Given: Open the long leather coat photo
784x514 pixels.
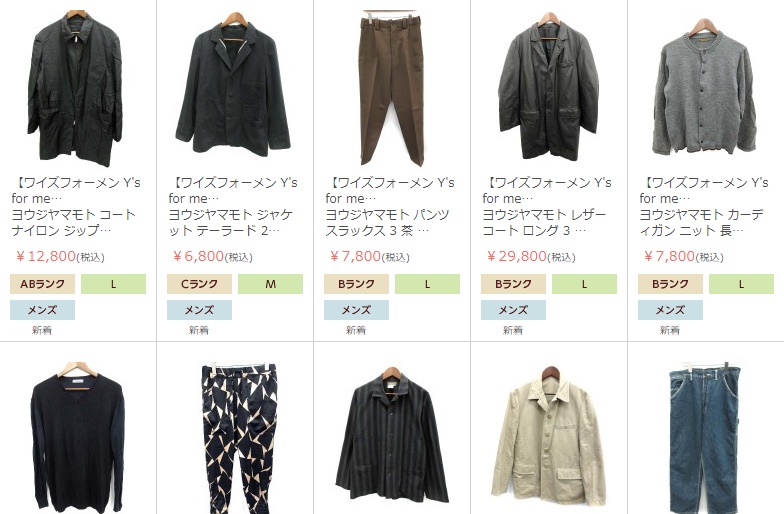Looking at the screenshot, I should coord(549,88).
